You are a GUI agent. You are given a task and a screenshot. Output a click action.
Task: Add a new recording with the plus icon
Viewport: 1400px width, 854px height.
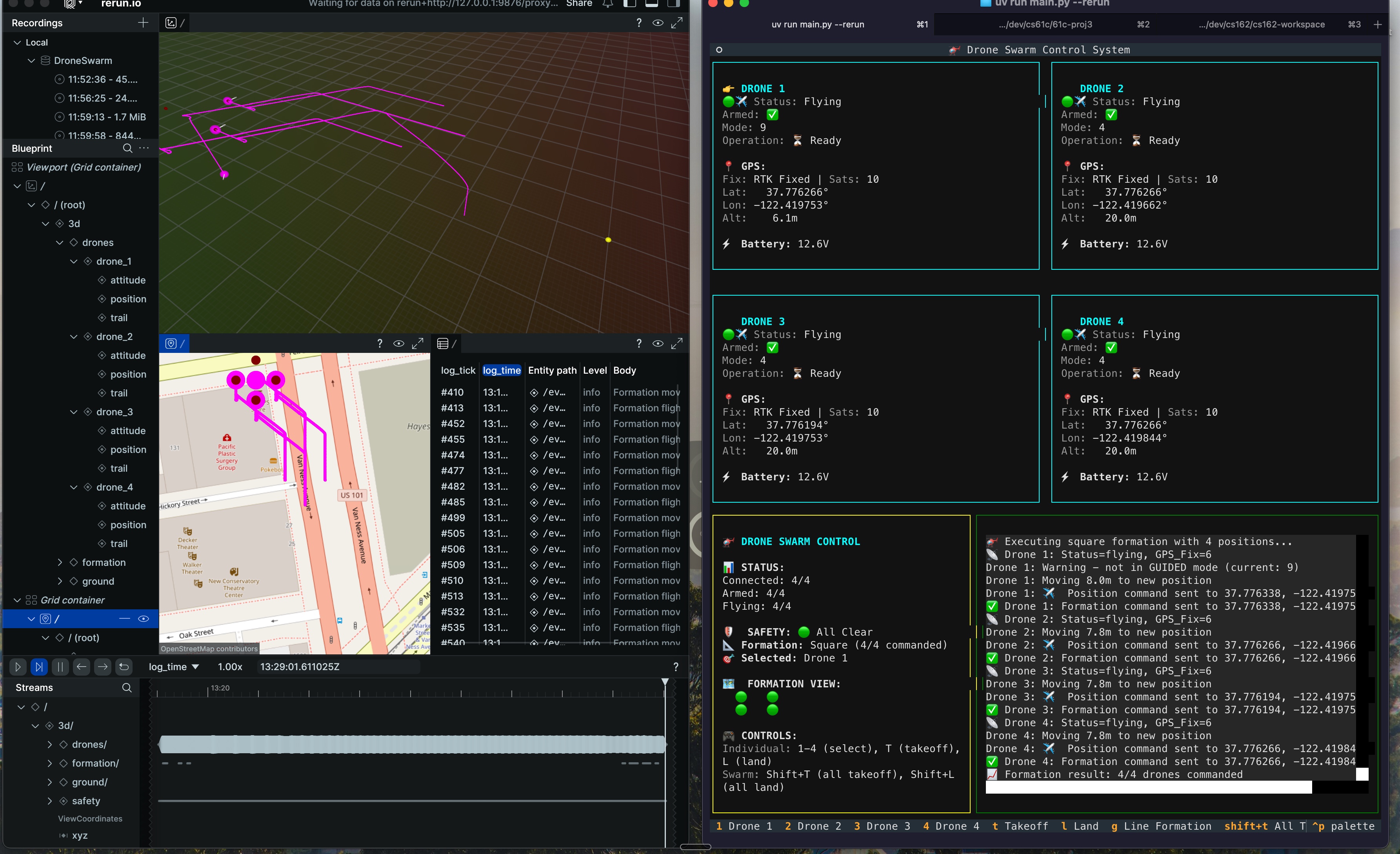(x=143, y=23)
